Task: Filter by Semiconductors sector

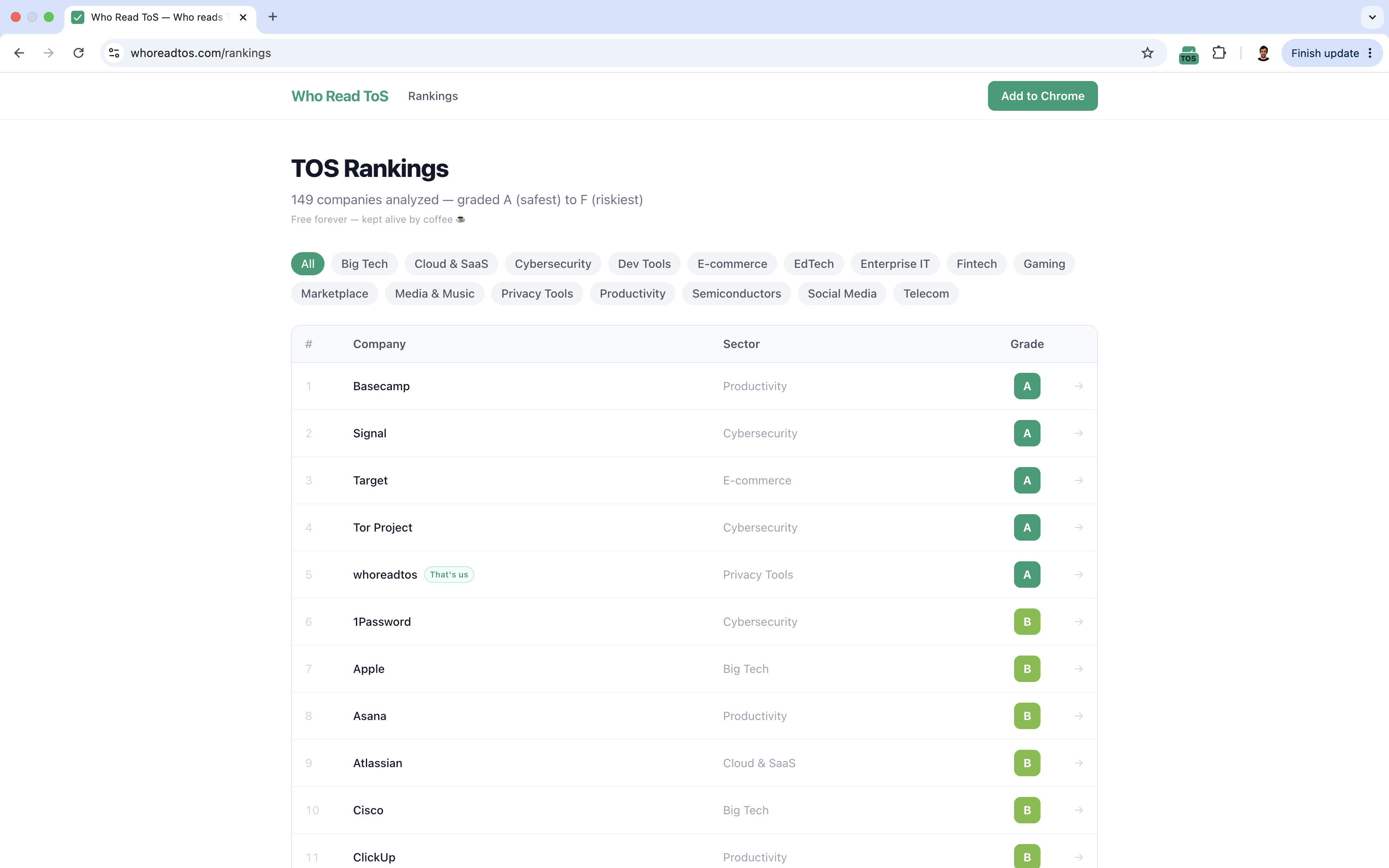Action: [736, 293]
